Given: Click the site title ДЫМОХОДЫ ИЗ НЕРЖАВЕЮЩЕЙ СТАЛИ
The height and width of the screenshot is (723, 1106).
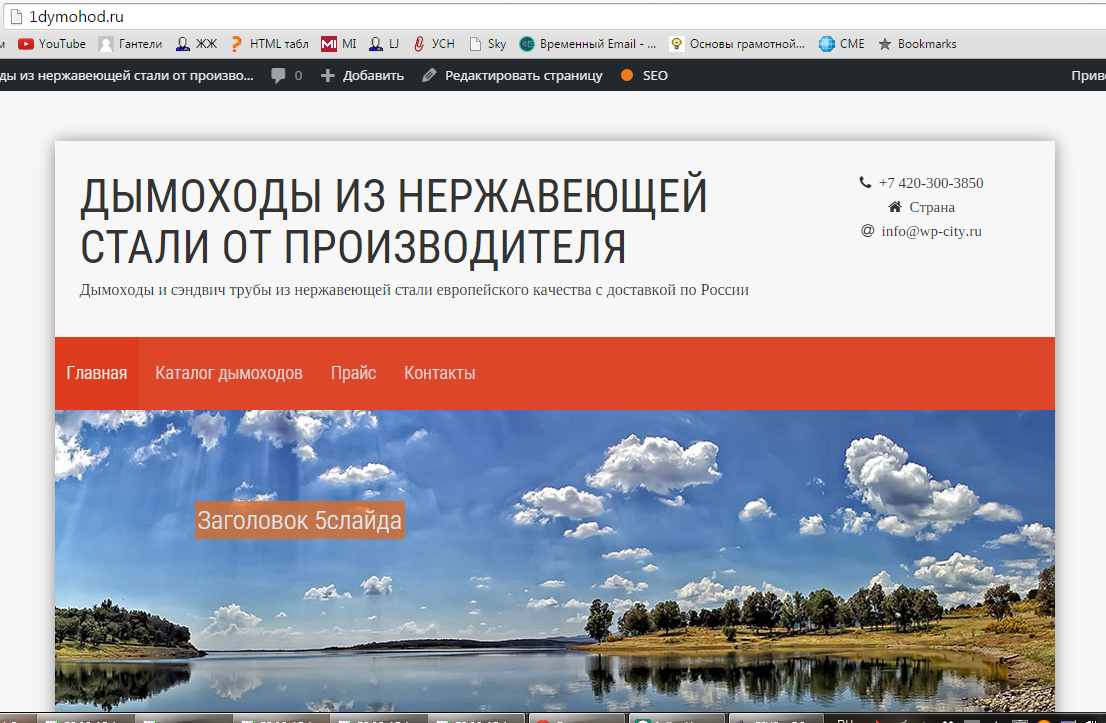Looking at the screenshot, I should (x=394, y=221).
